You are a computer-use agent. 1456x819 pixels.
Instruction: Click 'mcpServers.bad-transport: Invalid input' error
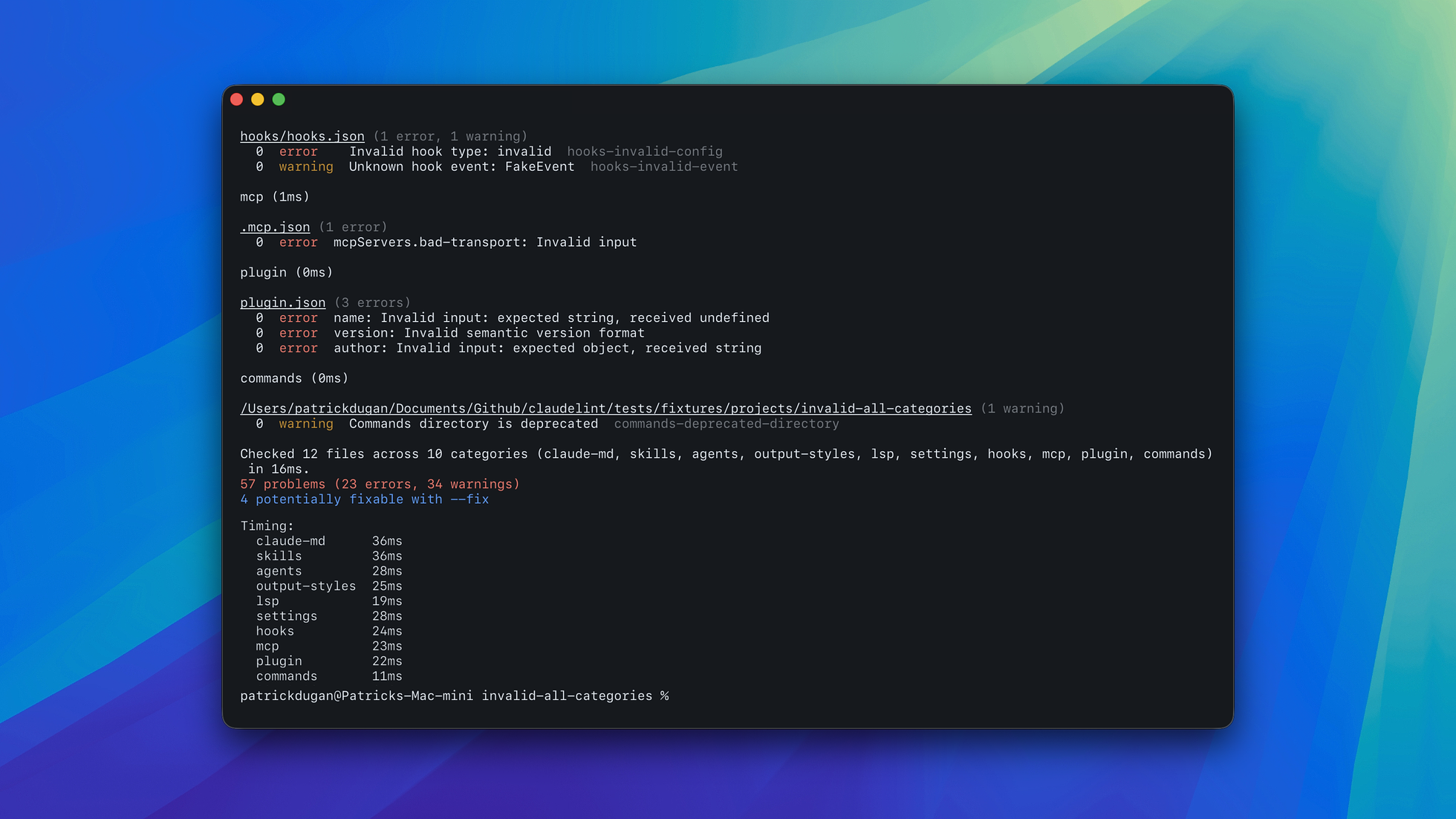point(485,242)
